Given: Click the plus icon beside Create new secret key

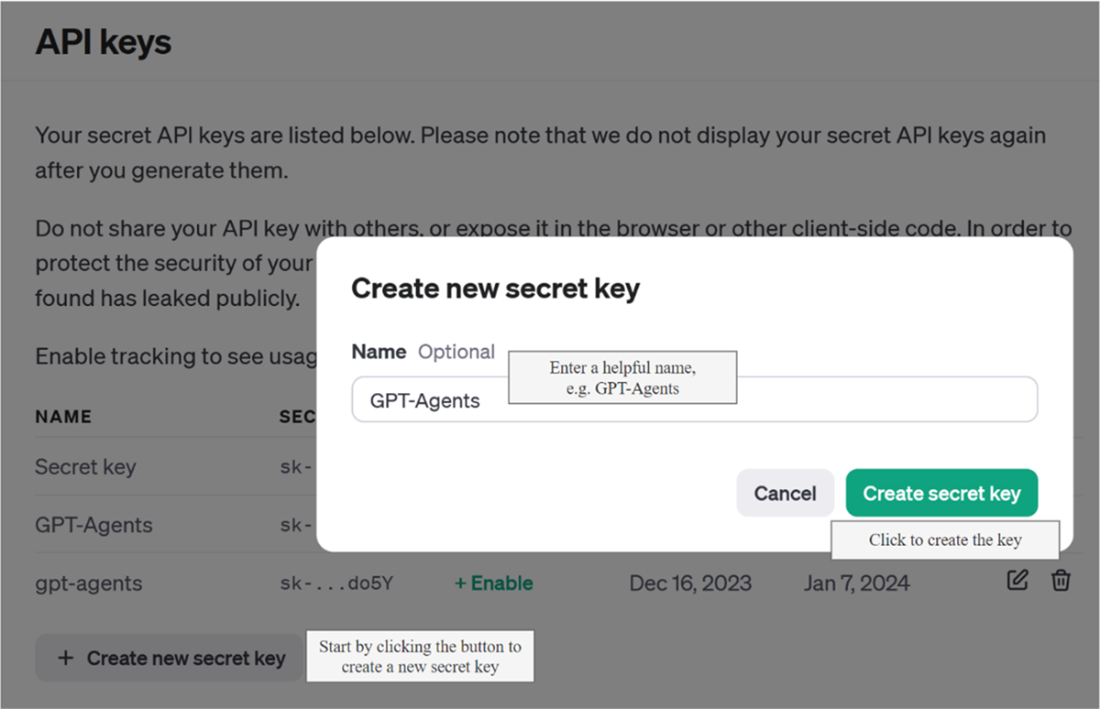Looking at the screenshot, I should [x=65, y=658].
